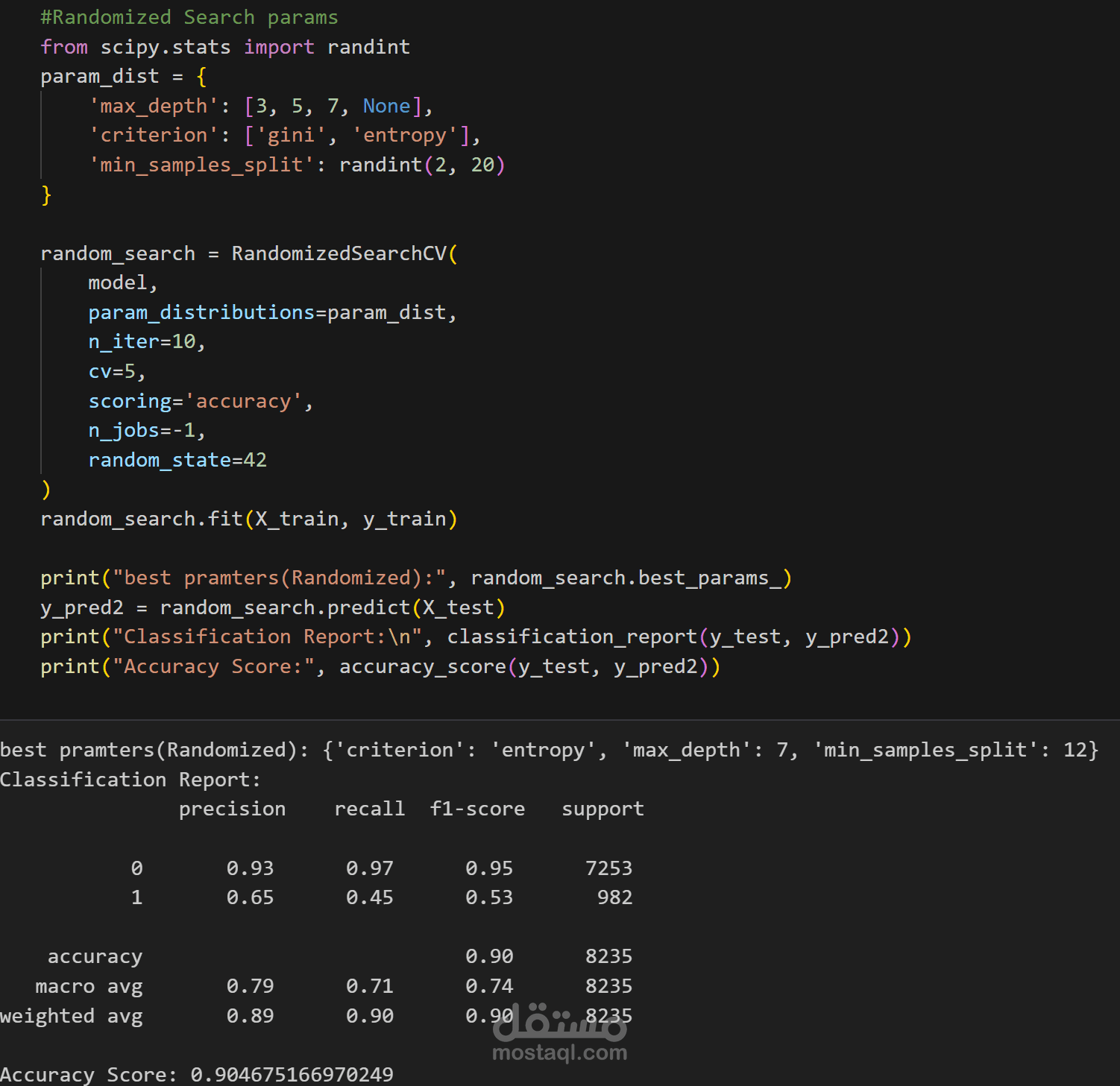Click macro avg f1-score 0.74

pyautogui.click(x=489, y=986)
